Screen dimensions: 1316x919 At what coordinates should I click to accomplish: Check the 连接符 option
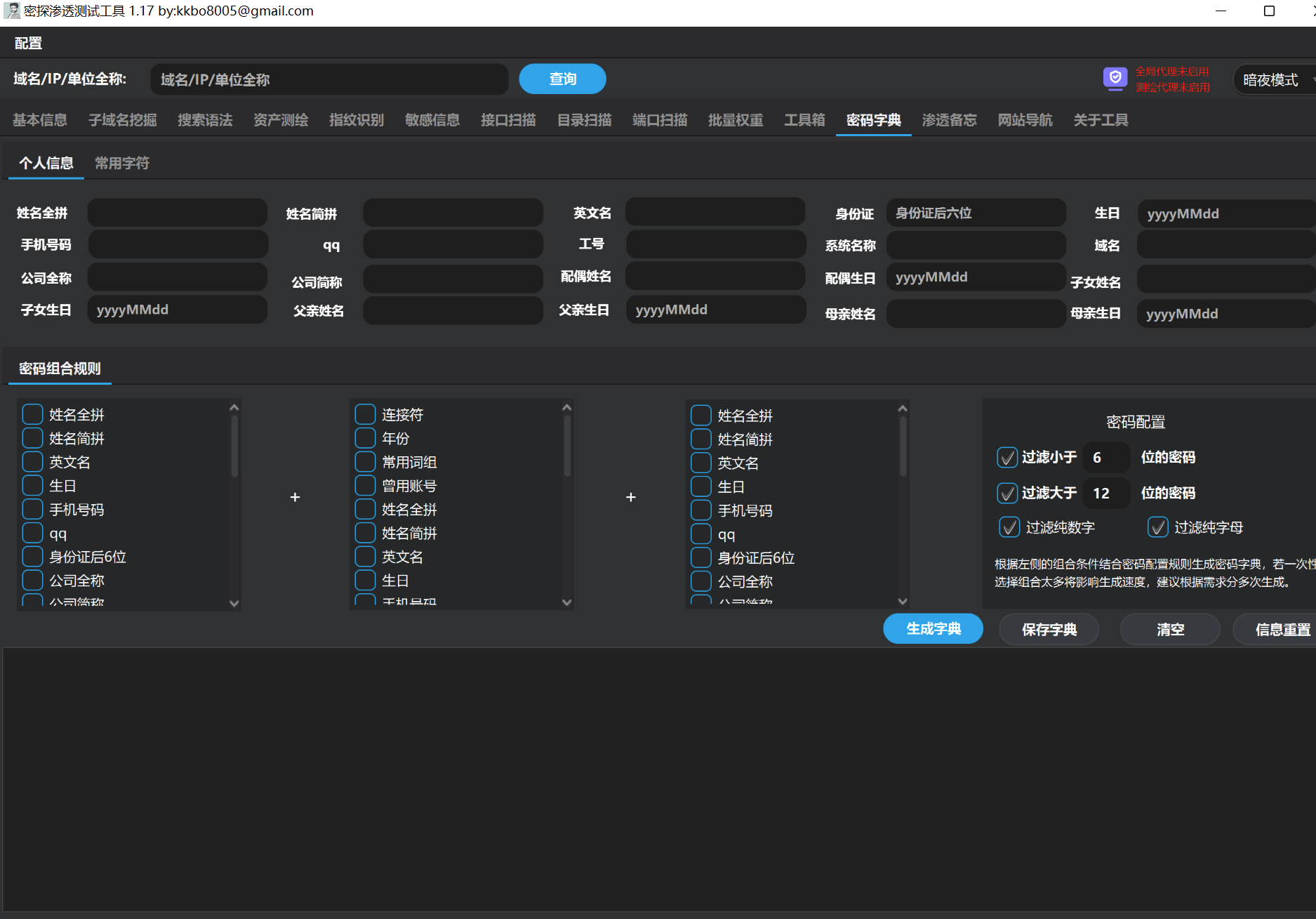(x=365, y=414)
